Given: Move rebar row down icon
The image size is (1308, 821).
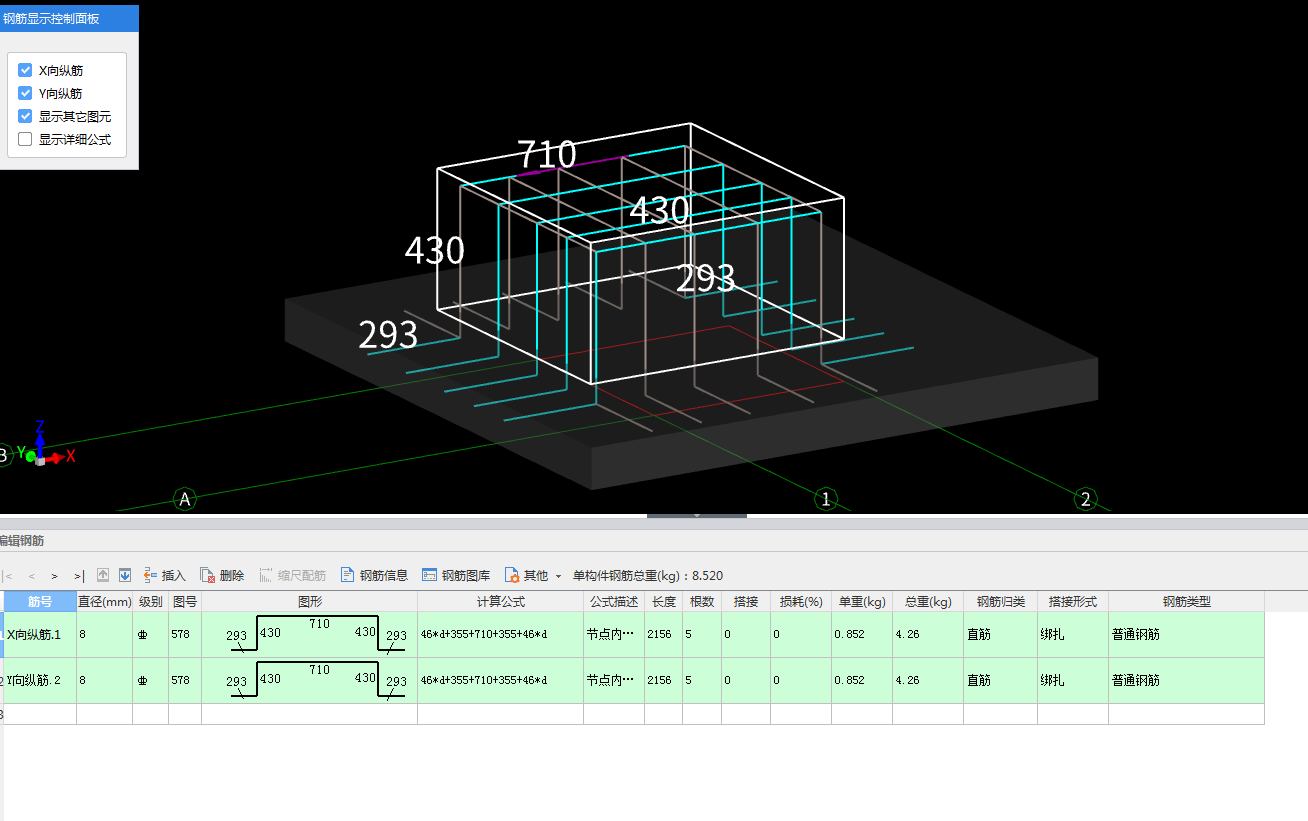Looking at the screenshot, I should point(125,575).
